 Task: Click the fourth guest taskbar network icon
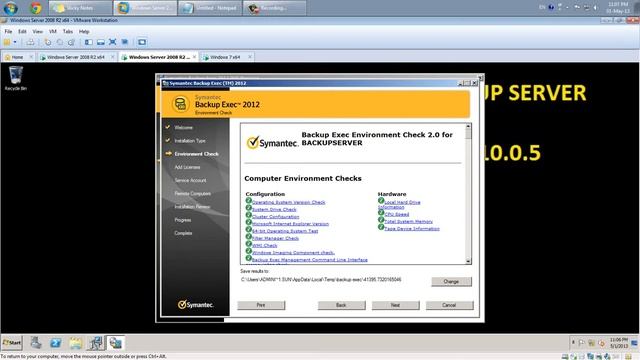click(x=96, y=343)
